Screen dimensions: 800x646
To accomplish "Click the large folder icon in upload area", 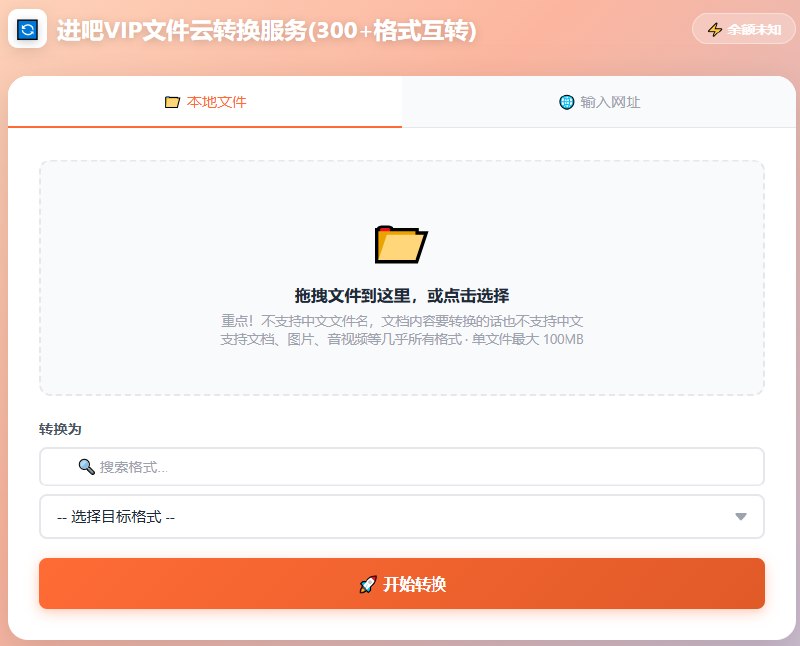I will [x=401, y=244].
